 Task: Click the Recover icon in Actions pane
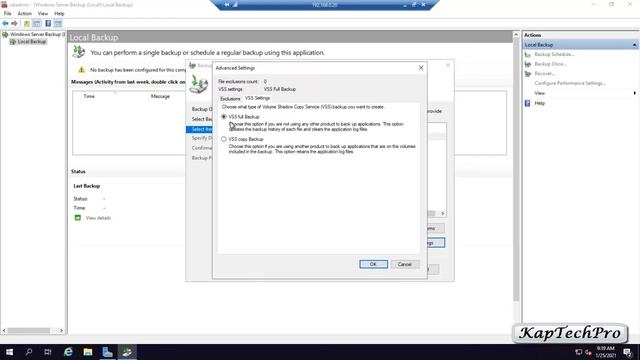click(x=528, y=74)
